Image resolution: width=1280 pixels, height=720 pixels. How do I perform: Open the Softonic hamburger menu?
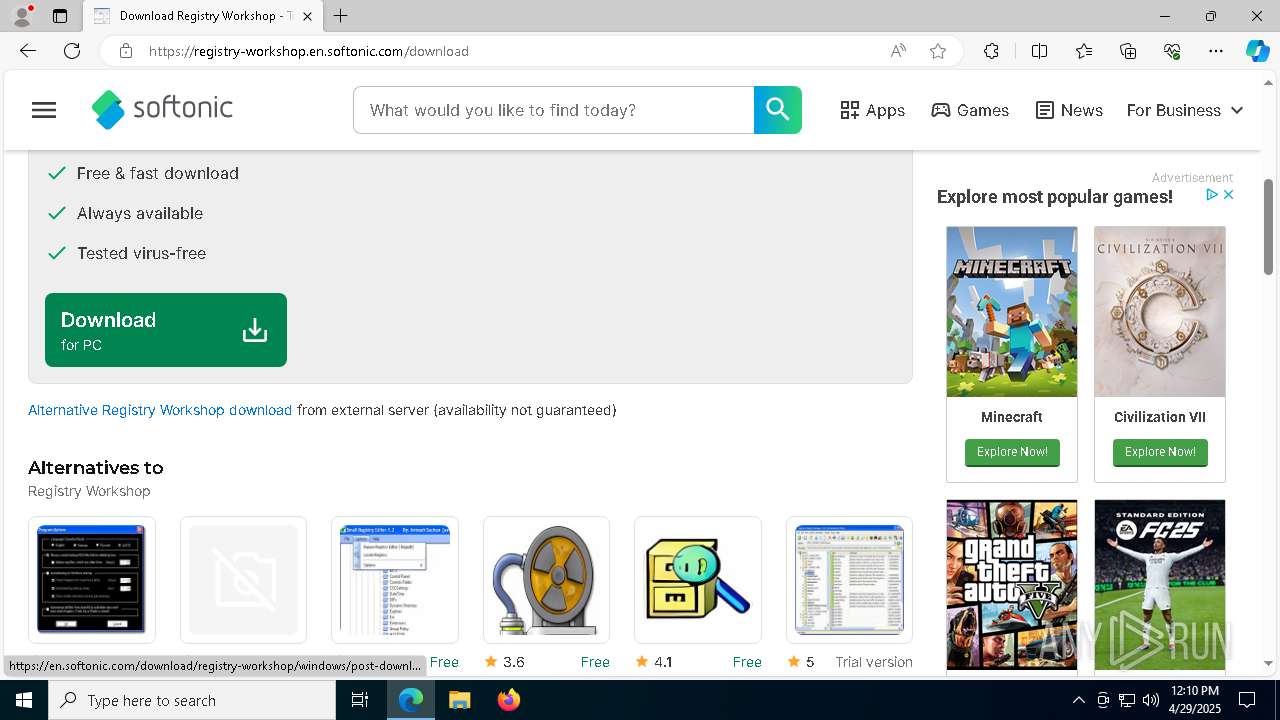point(44,110)
